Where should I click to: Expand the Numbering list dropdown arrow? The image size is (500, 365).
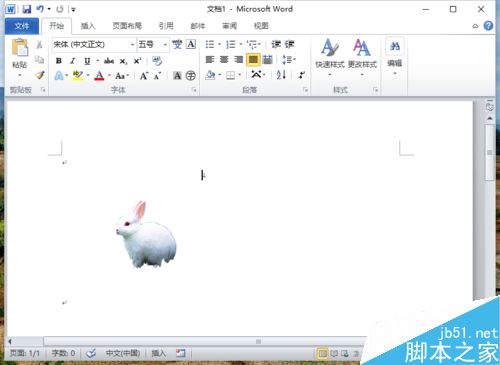240,44
